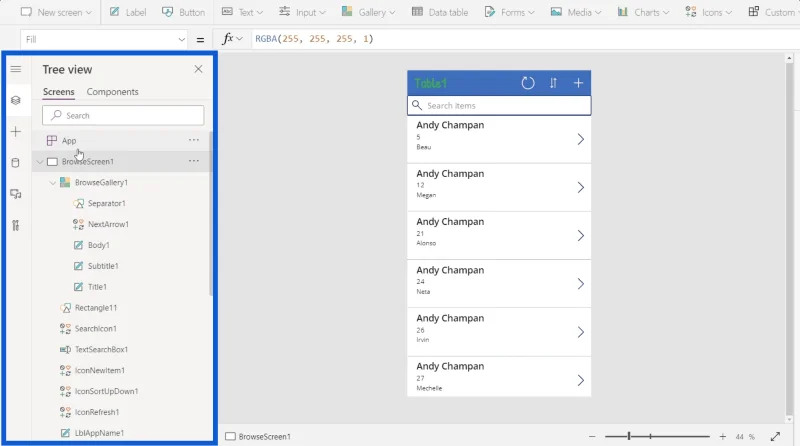
Task: Select BrowseGallery1 in tree view
Action: [101, 183]
